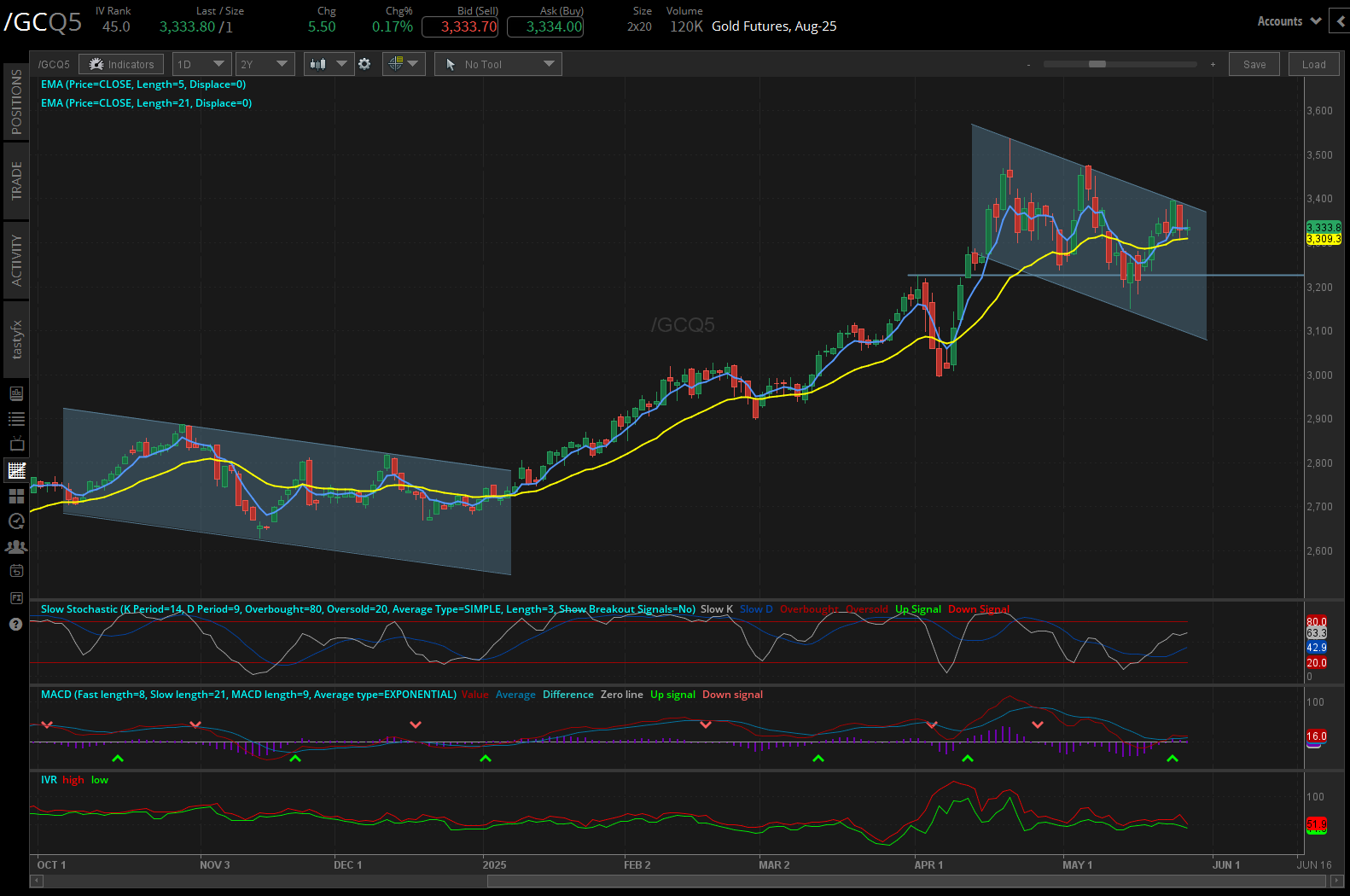Open the watchlist list icon in sidebar

[16, 419]
